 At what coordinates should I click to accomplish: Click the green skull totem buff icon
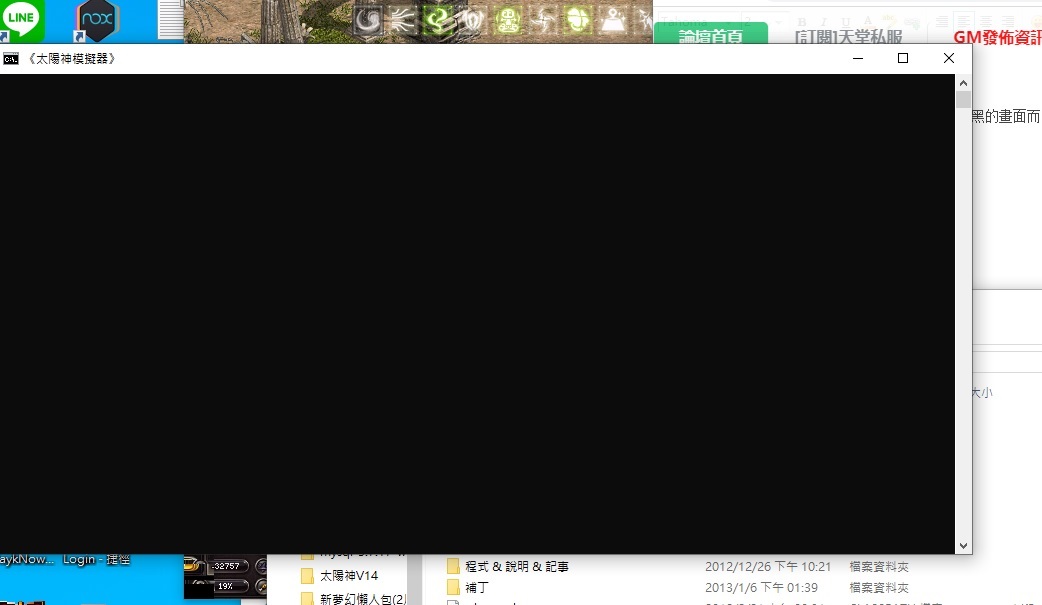[508, 20]
